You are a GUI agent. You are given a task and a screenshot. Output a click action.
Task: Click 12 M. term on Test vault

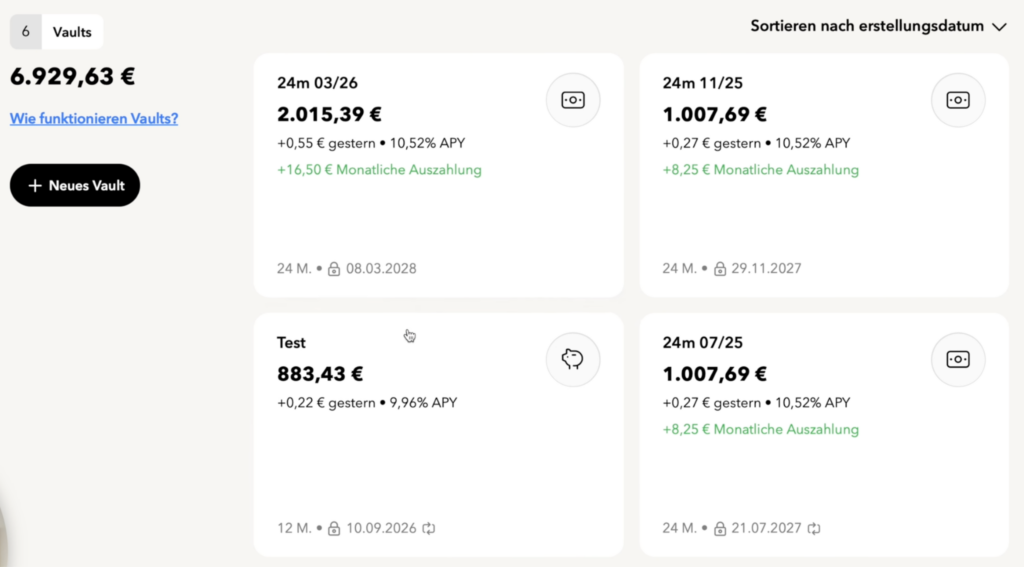pyautogui.click(x=294, y=528)
